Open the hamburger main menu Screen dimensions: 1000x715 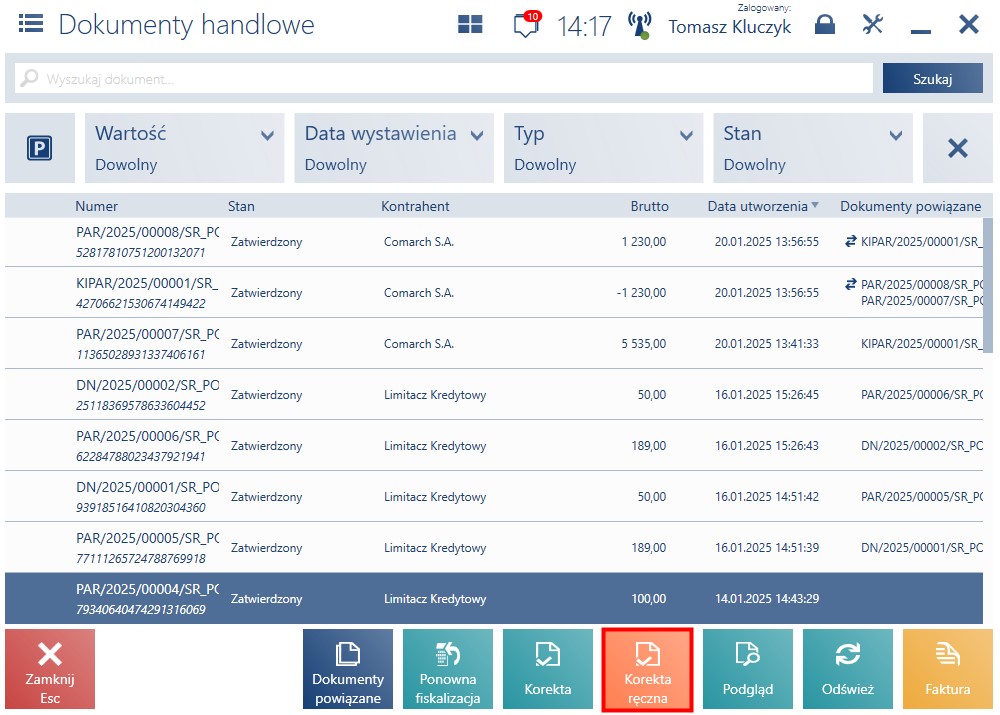pyautogui.click(x=31, y=24)
